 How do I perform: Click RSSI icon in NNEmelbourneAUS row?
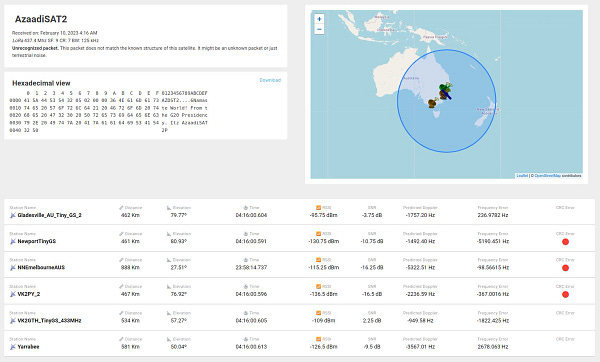(318, 259)
